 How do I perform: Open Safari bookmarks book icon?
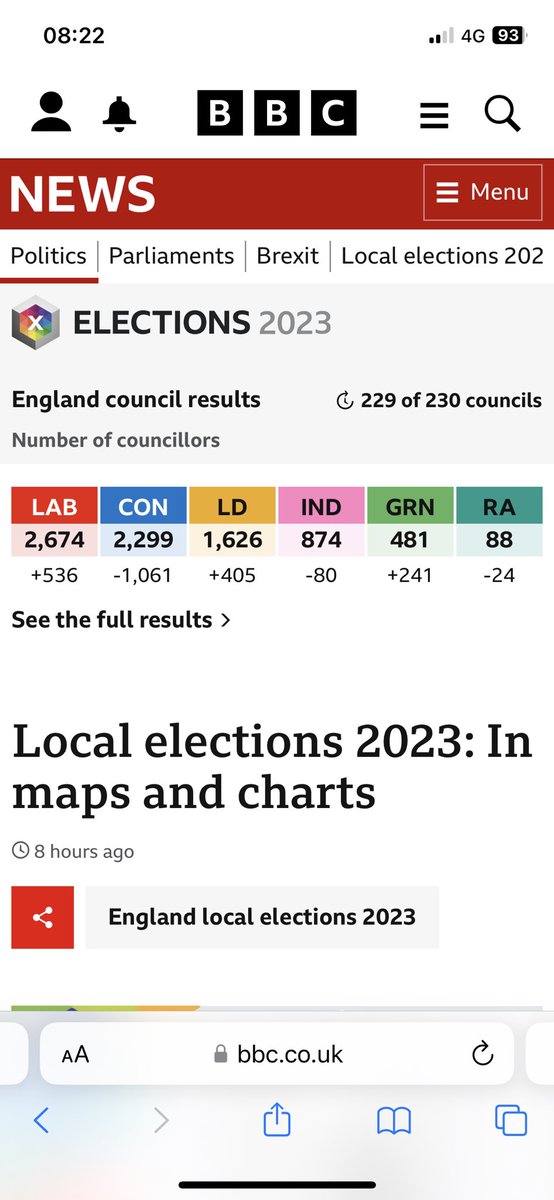394,1121
